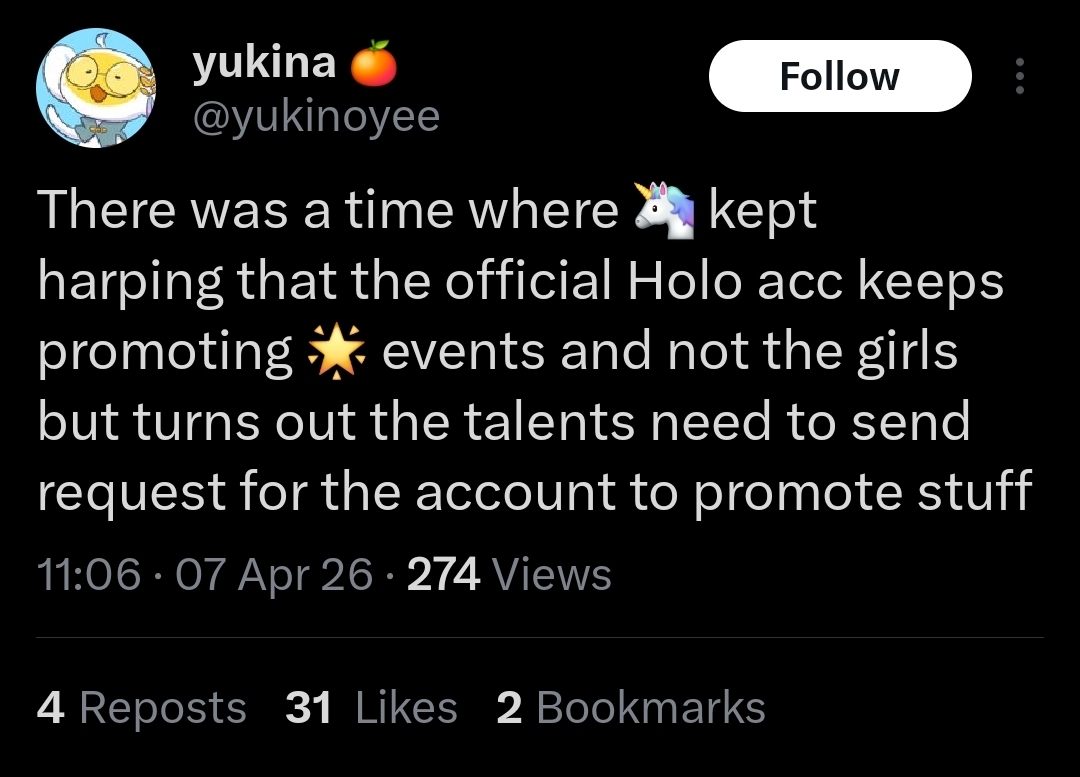
Task: Click the display name yukina
Action: 264,62
